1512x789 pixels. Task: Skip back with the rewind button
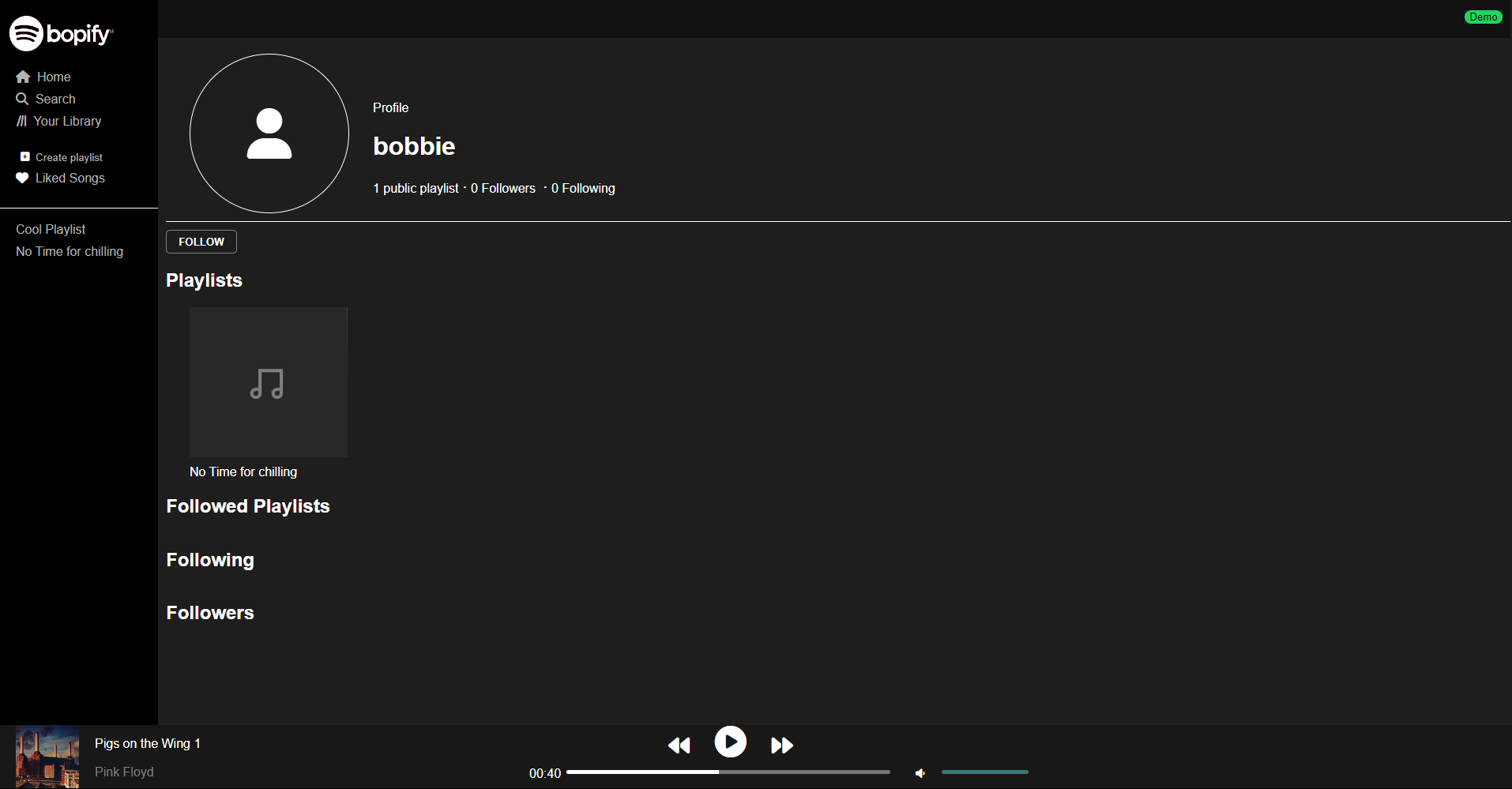[679, 745]
